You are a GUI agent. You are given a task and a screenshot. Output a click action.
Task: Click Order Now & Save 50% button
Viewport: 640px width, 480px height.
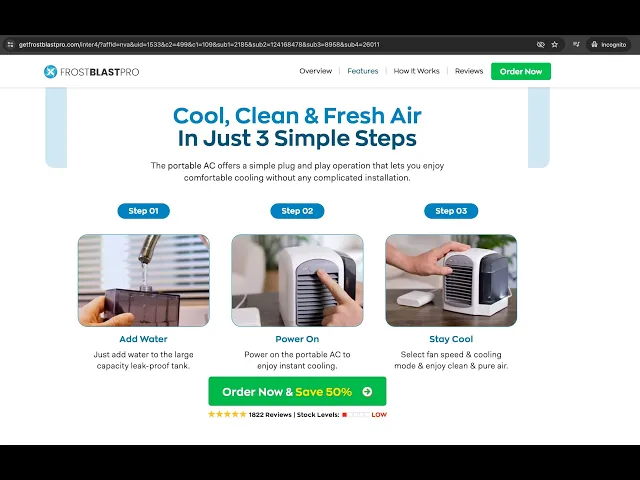pos(297,391)
